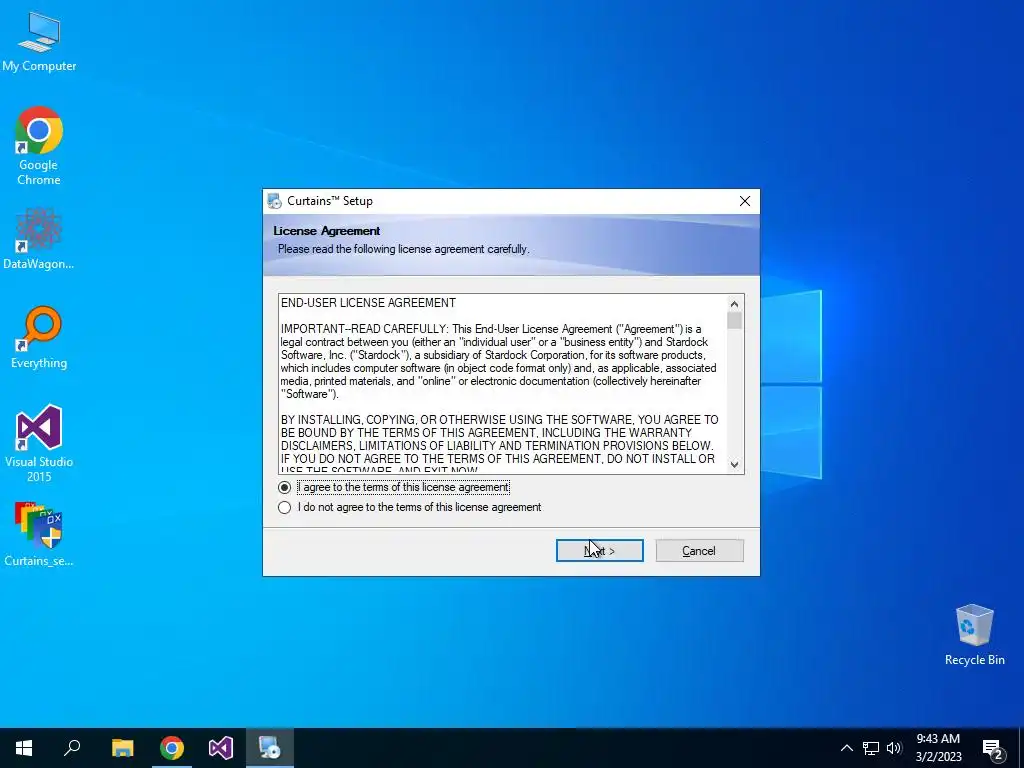Image resolution: width=1024 pixels, height=768 pixels.
Task: Switch to Visual Studio on the taskbar
Action: tap(221, 748)
